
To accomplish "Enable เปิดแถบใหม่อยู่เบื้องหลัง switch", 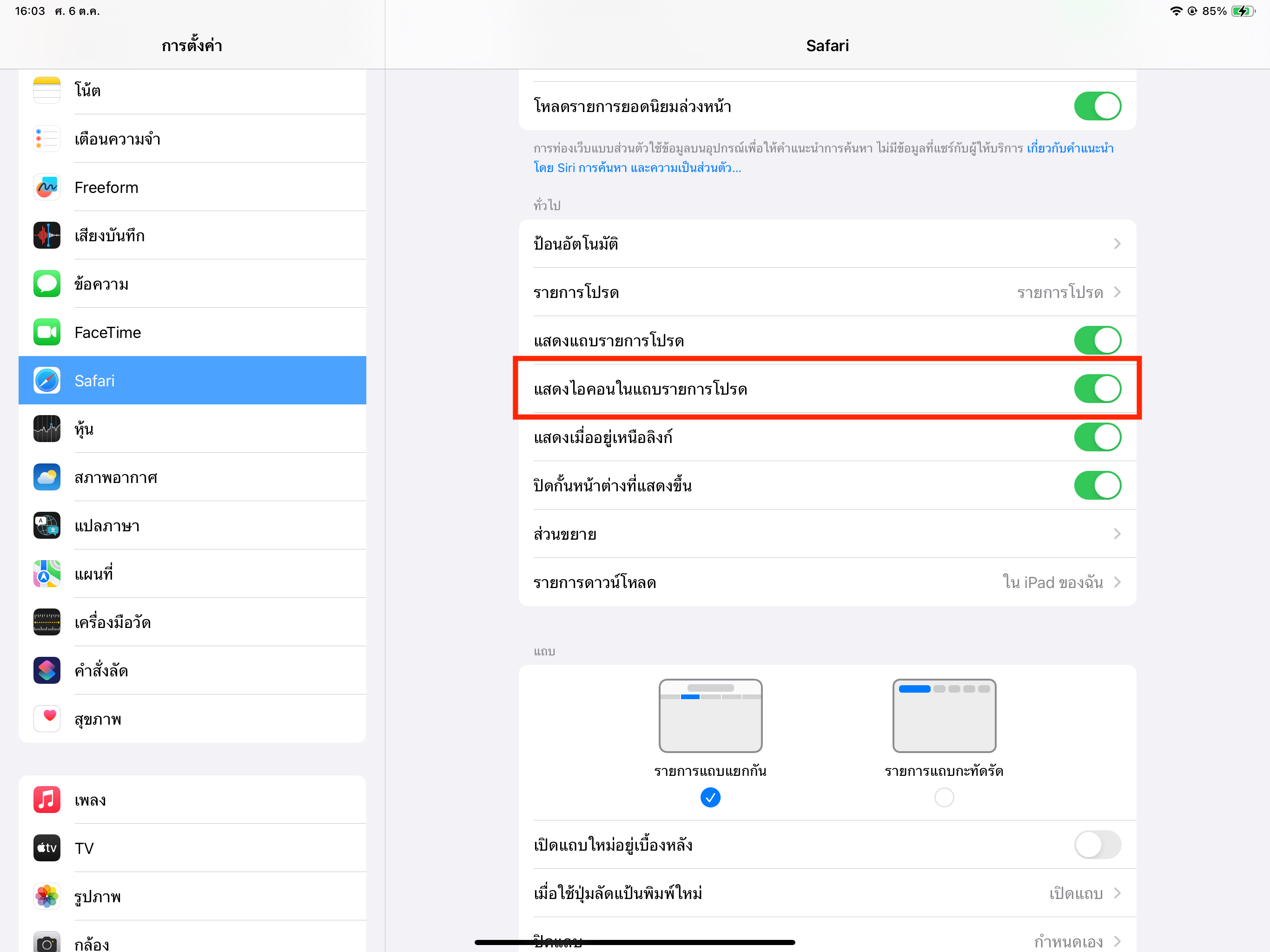I will click(1097, 845).
